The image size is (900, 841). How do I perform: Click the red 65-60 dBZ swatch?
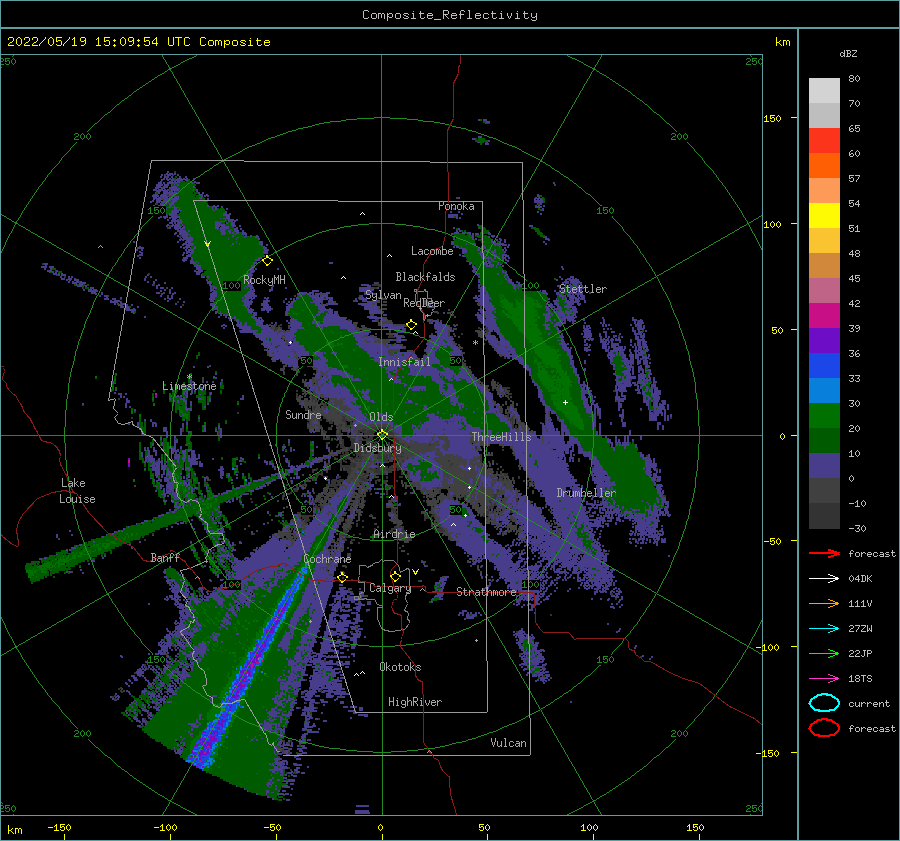[824, 141]
